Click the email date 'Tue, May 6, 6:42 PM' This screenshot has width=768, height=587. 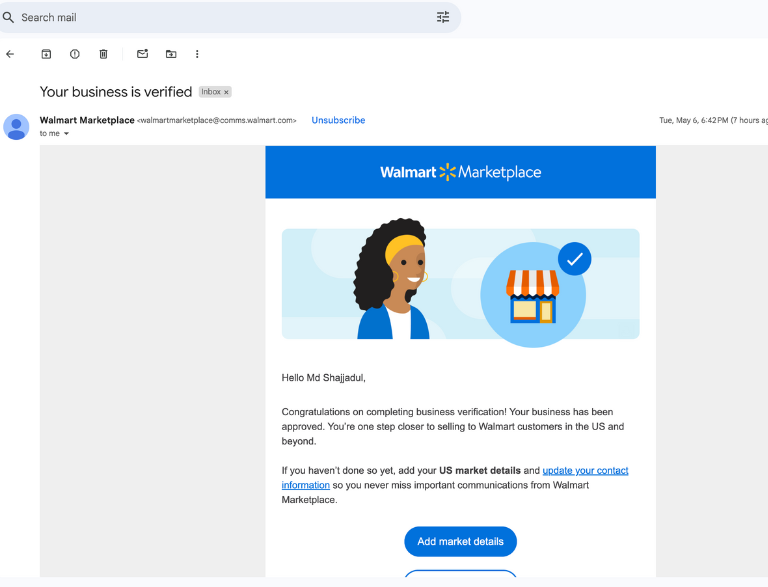coord(694,120)
